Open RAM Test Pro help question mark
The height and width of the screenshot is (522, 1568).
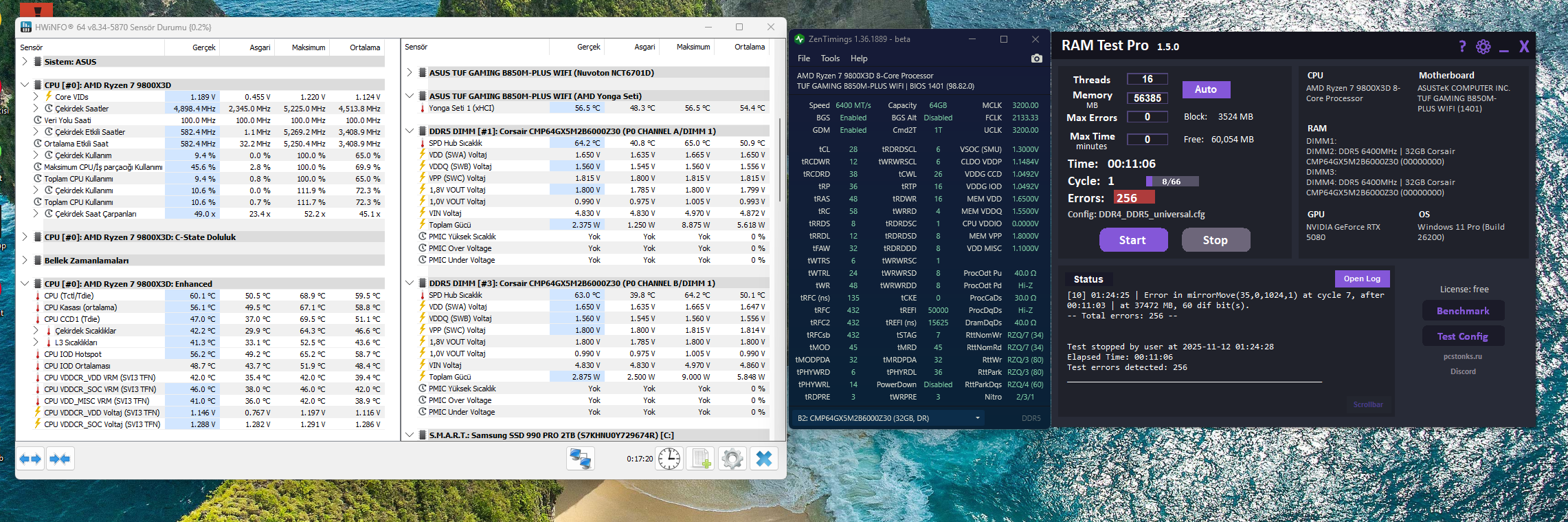[x=1462, y=46]
